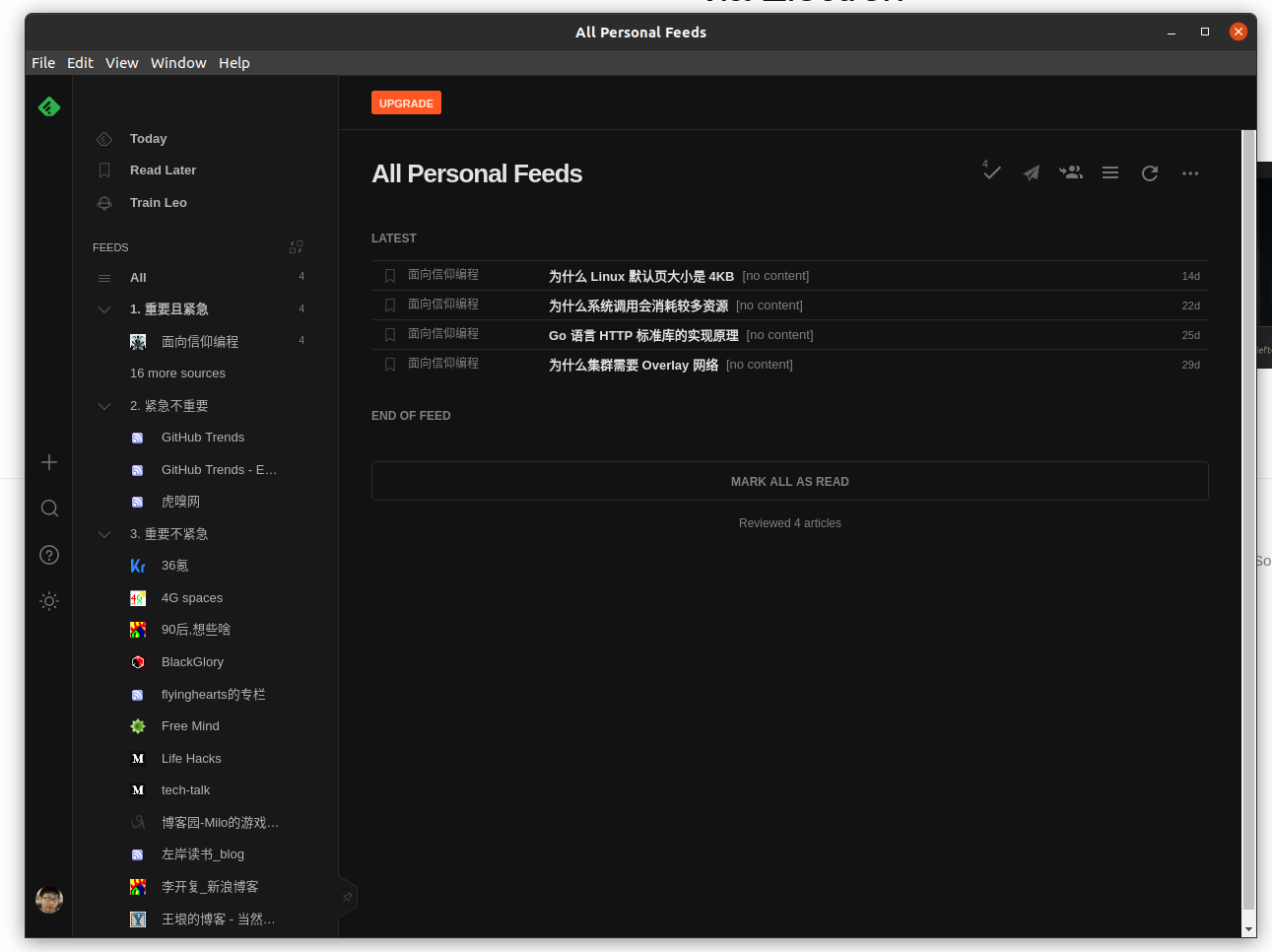Click the BlackGlory feed favicon
Viewport: 1272px width, 952px height.
138,662
